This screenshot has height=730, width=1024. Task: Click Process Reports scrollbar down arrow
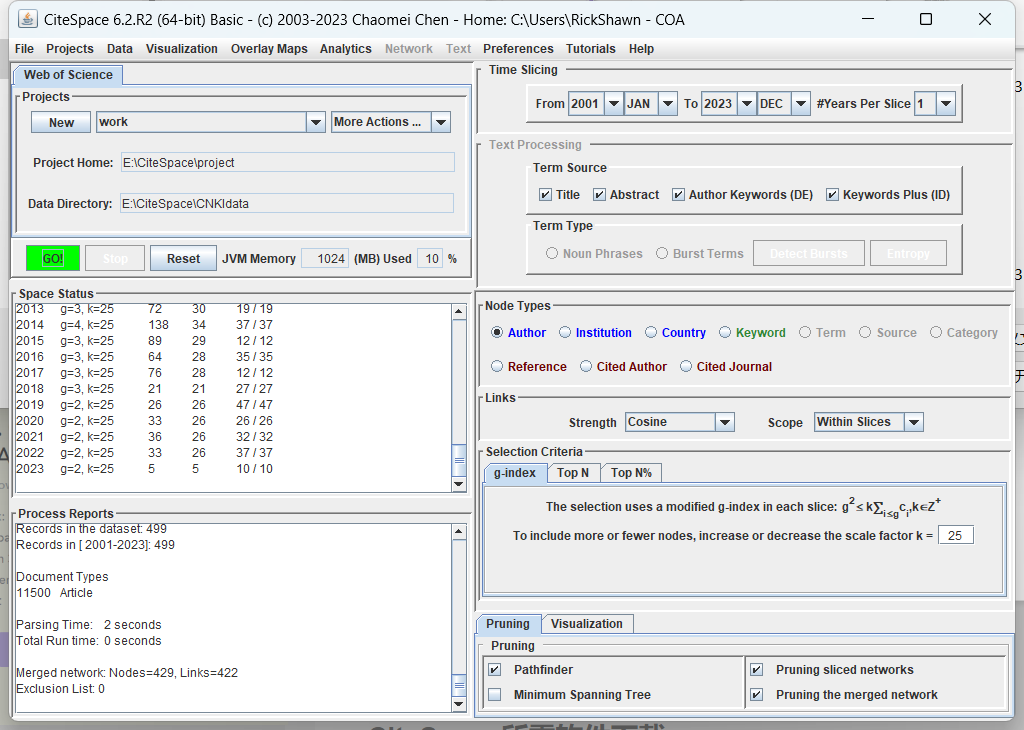pos(458,704)
